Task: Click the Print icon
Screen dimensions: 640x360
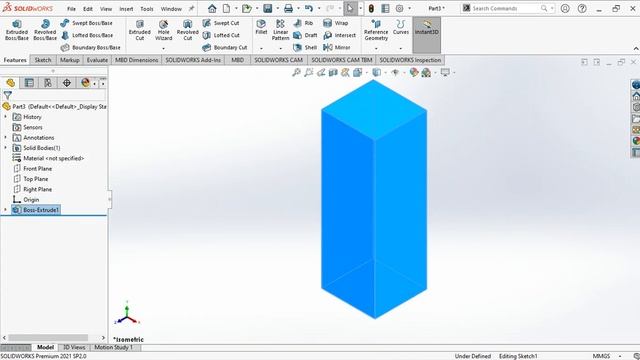Action: [x=288, y=9]
